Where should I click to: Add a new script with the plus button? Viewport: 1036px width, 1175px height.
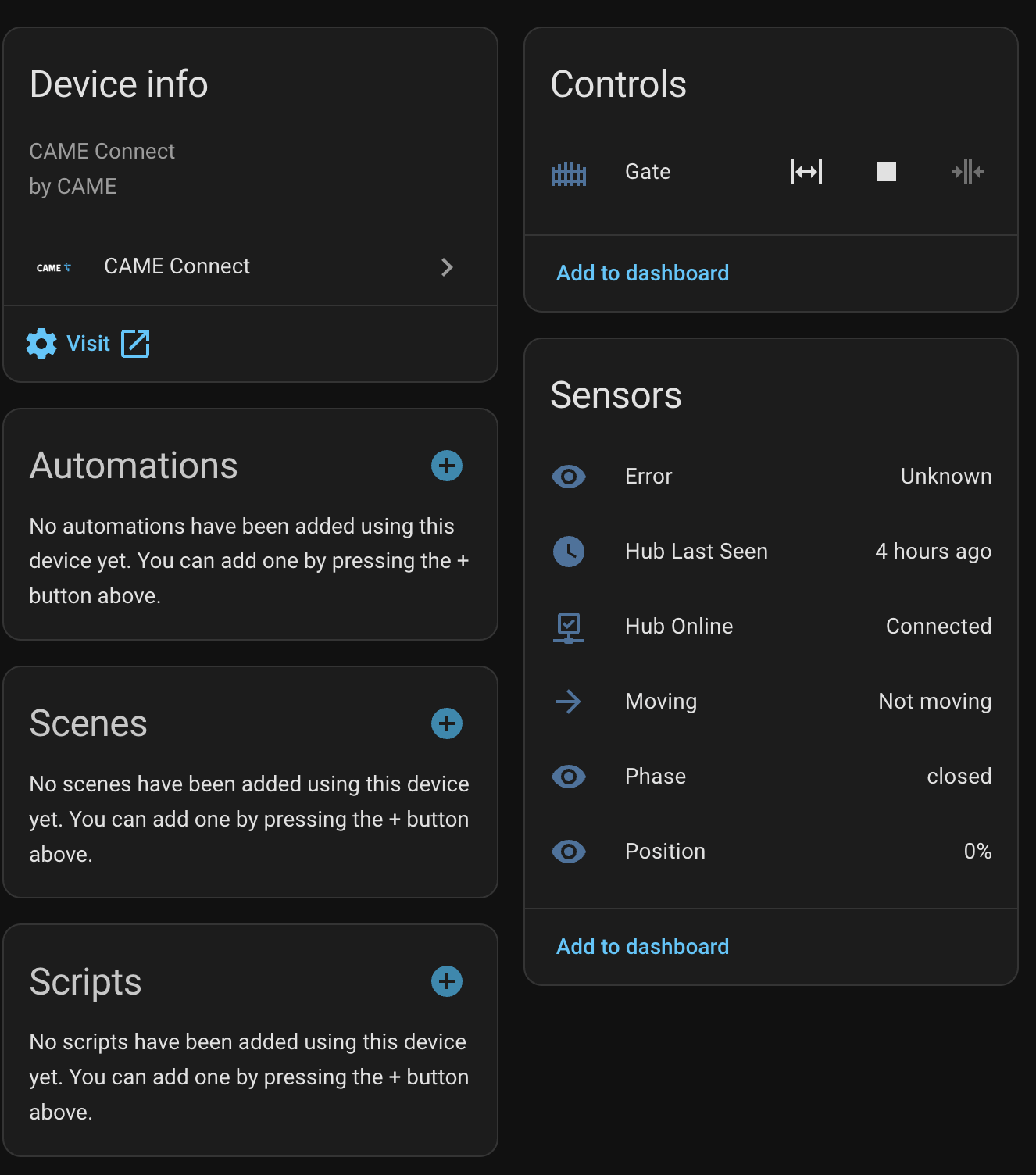[x=447, y=981]
